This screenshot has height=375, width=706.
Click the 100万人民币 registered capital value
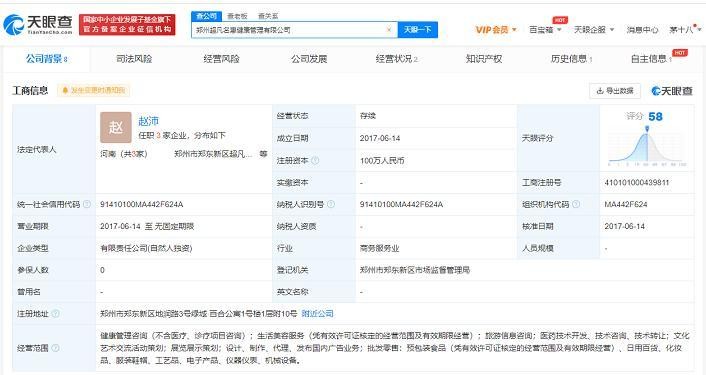pyautogui.click(x=382, y=160)
